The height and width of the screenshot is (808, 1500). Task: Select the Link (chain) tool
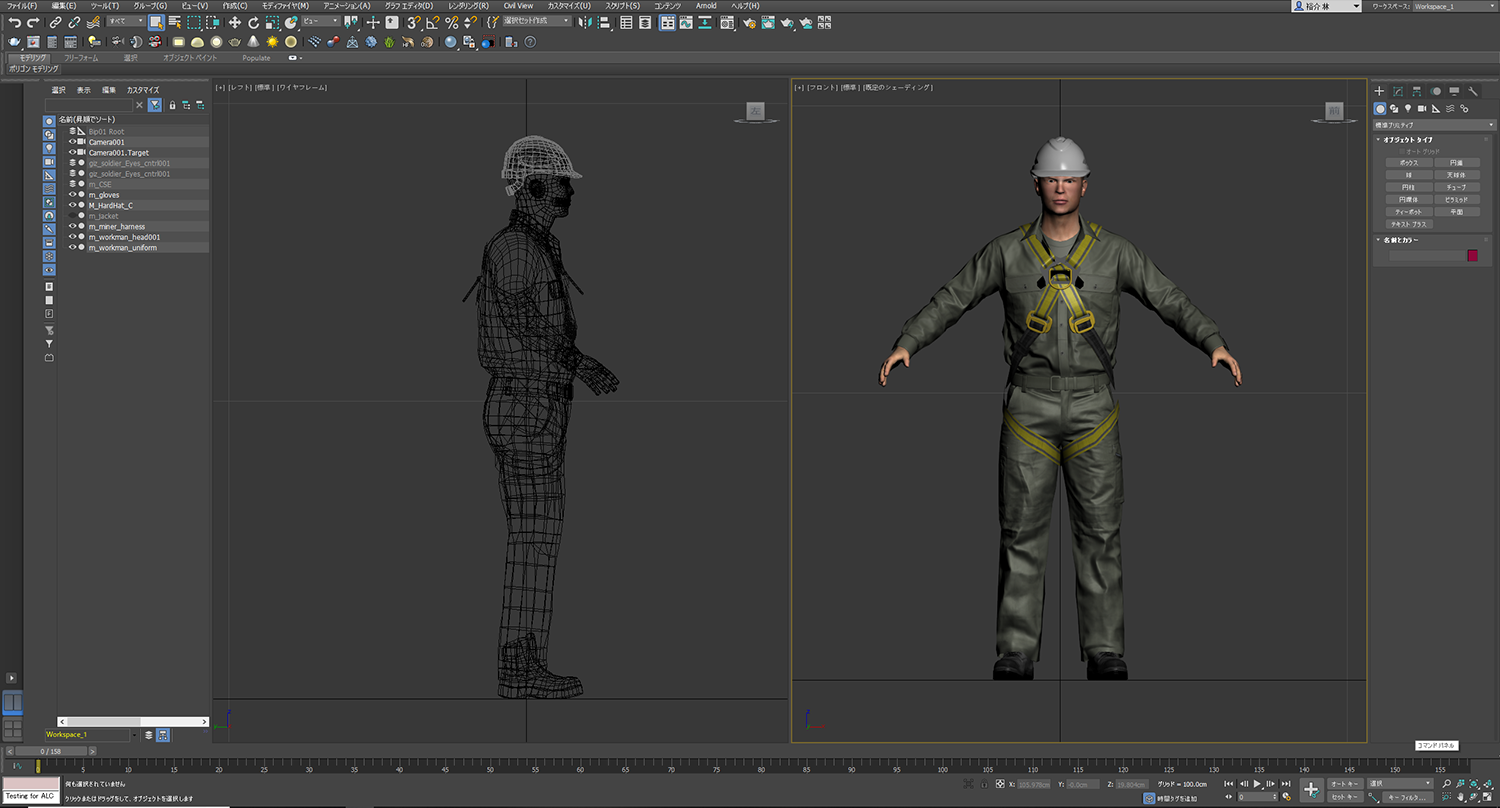click(56, 22)
